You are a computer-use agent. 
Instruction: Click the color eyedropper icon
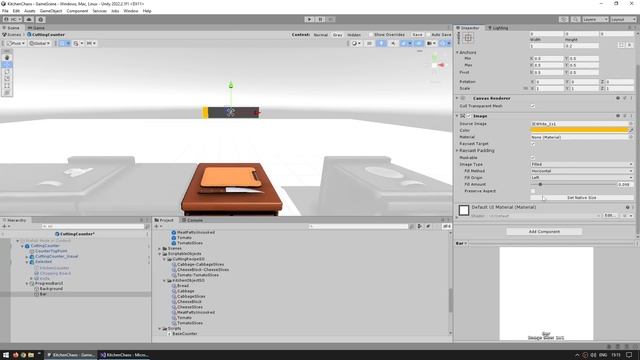(631, 130)
